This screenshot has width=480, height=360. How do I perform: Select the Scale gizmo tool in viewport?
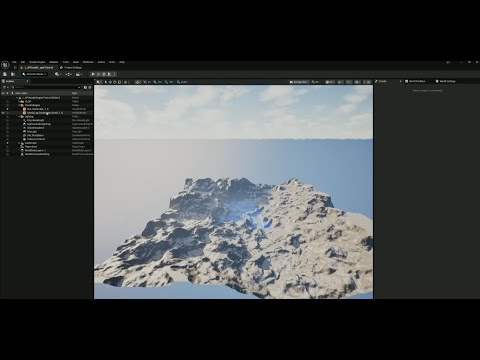[120, 82]
